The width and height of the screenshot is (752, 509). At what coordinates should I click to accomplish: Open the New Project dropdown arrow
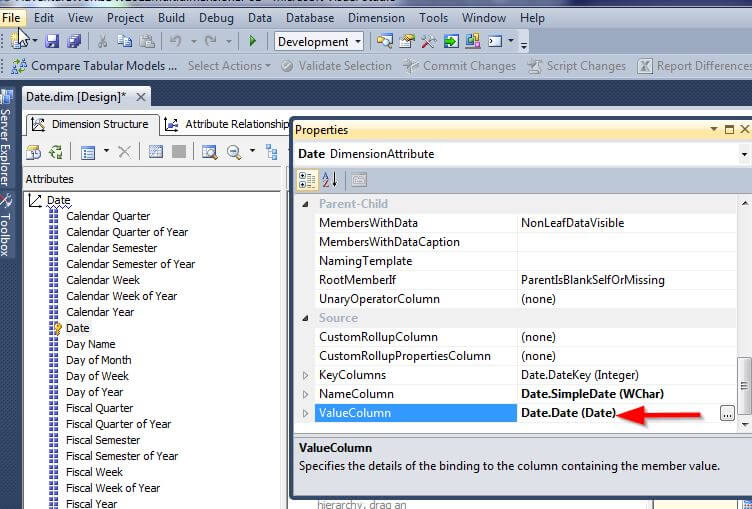click(x=35, y=42)
